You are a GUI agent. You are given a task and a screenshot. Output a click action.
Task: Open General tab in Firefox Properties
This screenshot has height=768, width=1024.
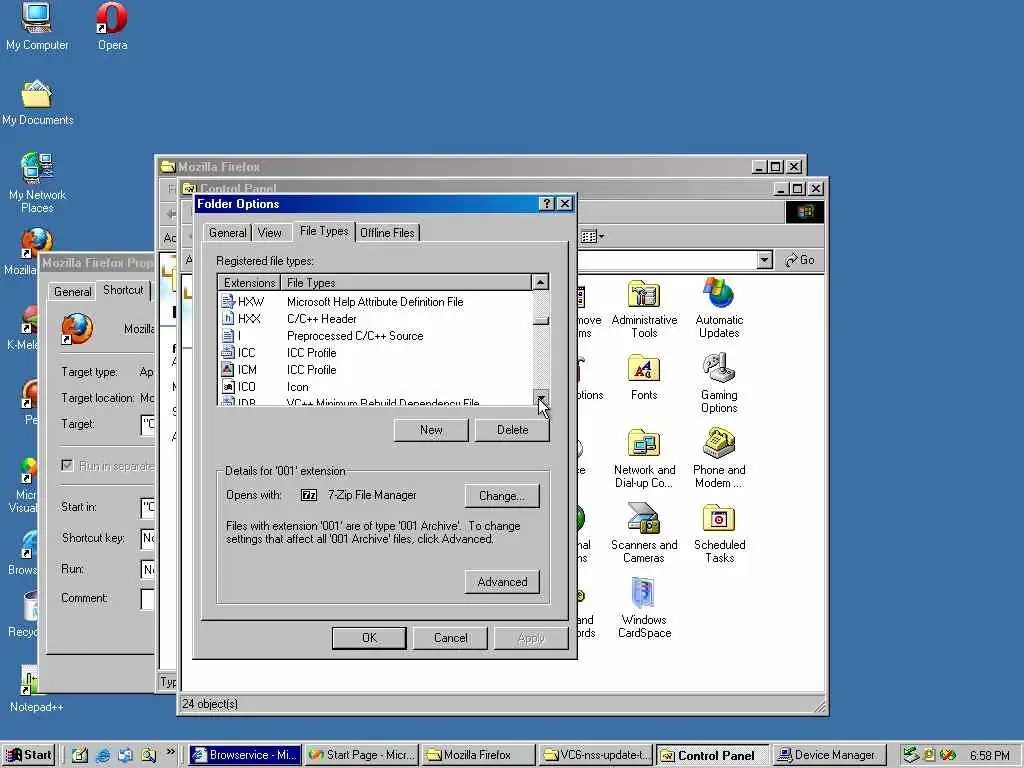(72, 291)
